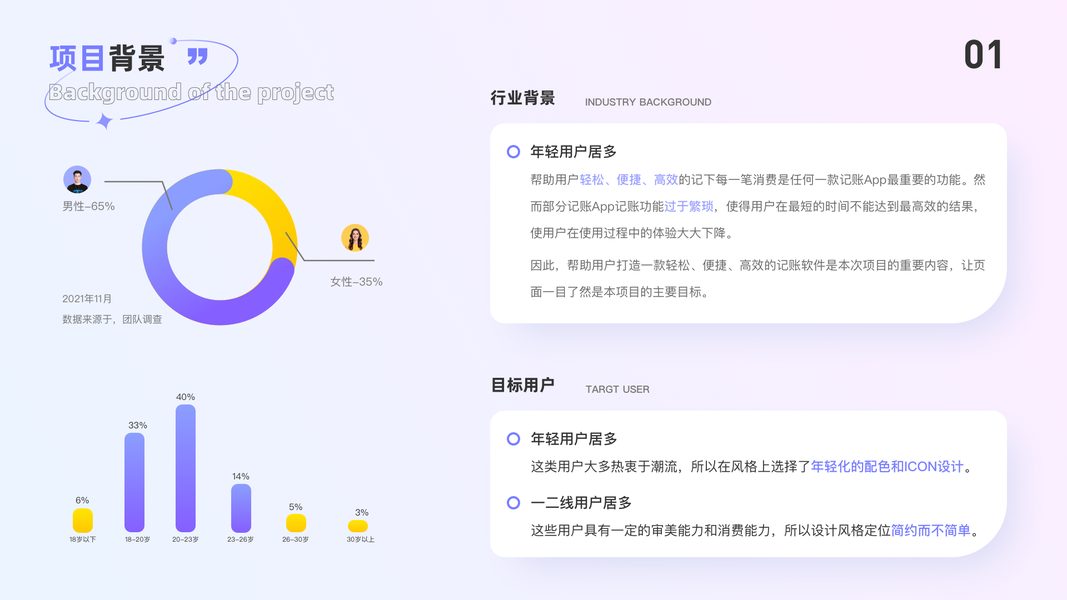The height and width of the screenshot is (600, 1067).
Task: Click highlighted text 过于繁琐
Action: [689, 206]
